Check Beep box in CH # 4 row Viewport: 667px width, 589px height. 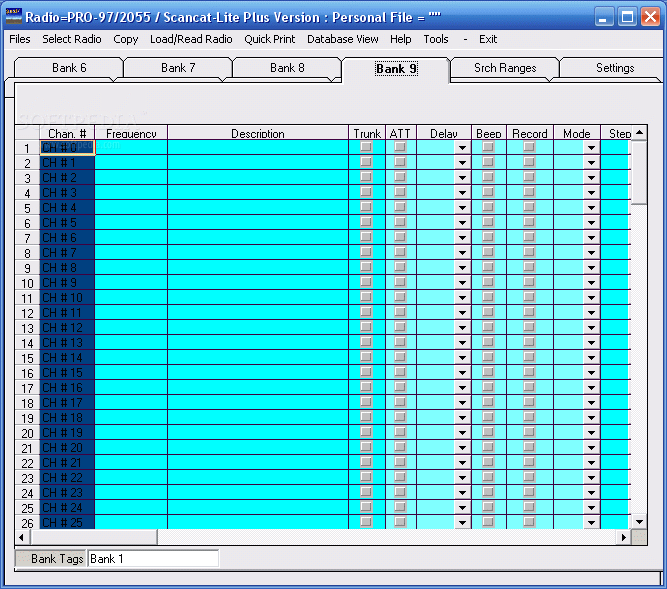pos(488,207)
